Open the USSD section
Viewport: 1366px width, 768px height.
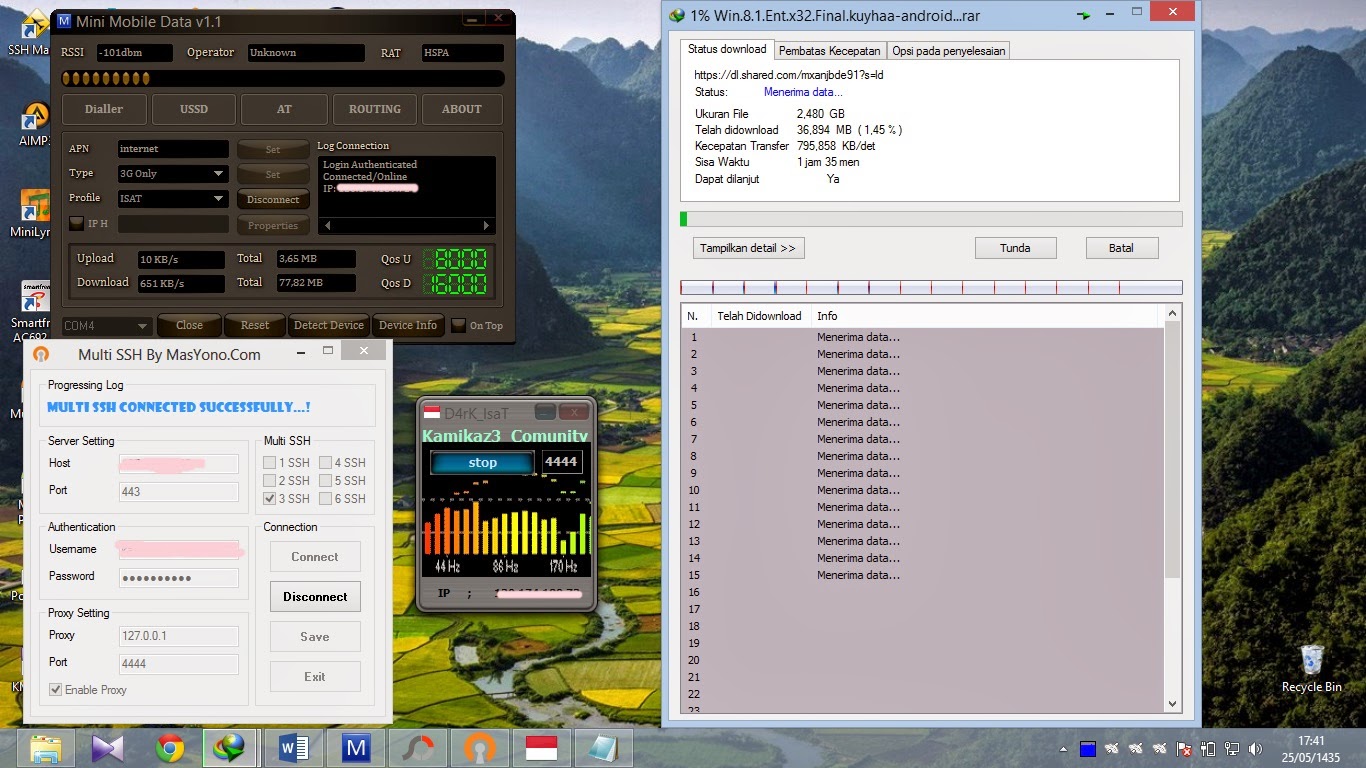pos(194,109)
